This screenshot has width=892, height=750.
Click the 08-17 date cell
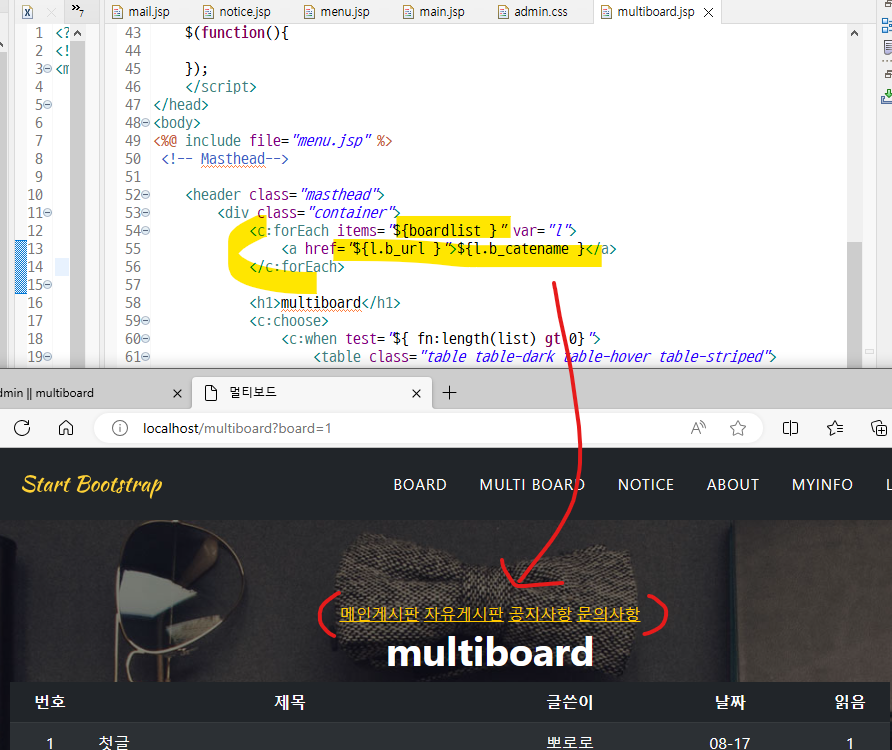(x=729, y=743)
